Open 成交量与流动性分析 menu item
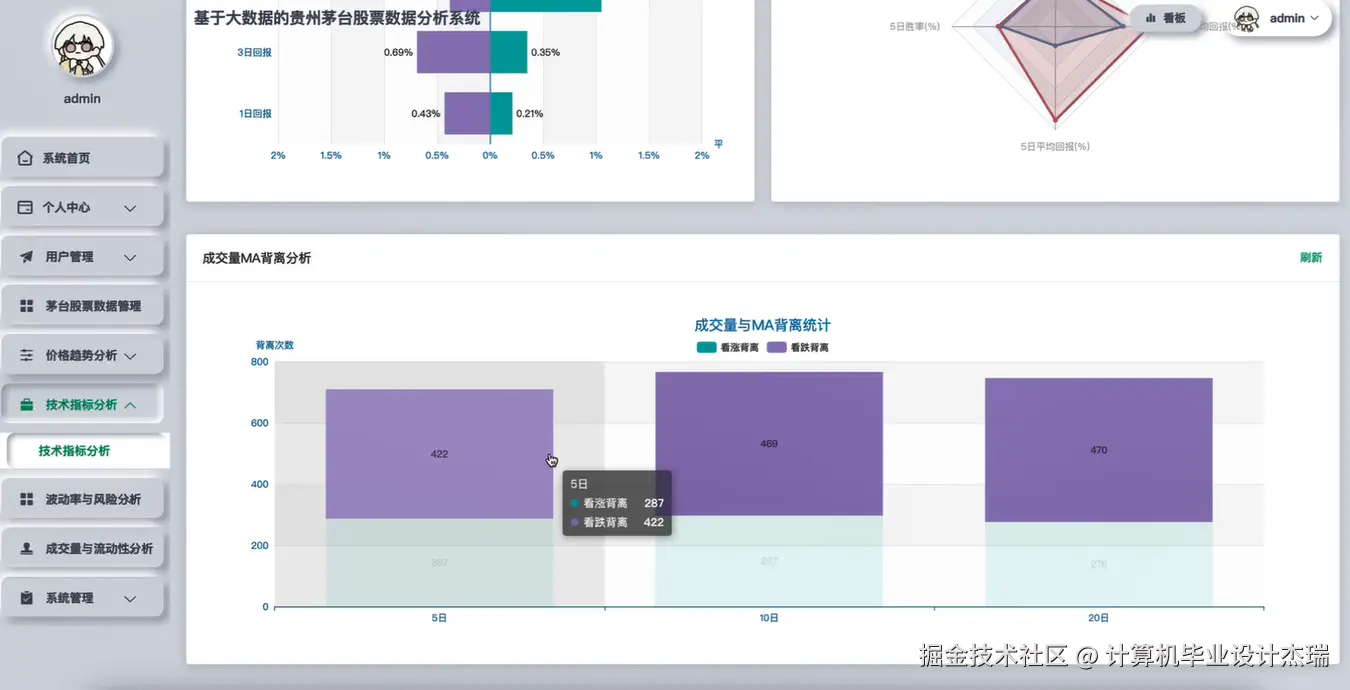This screenshot has height=690, width=1350. click(x=82, y=549)
